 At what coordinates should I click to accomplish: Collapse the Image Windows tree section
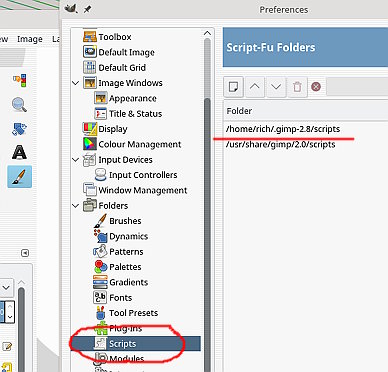click(76, 83)
